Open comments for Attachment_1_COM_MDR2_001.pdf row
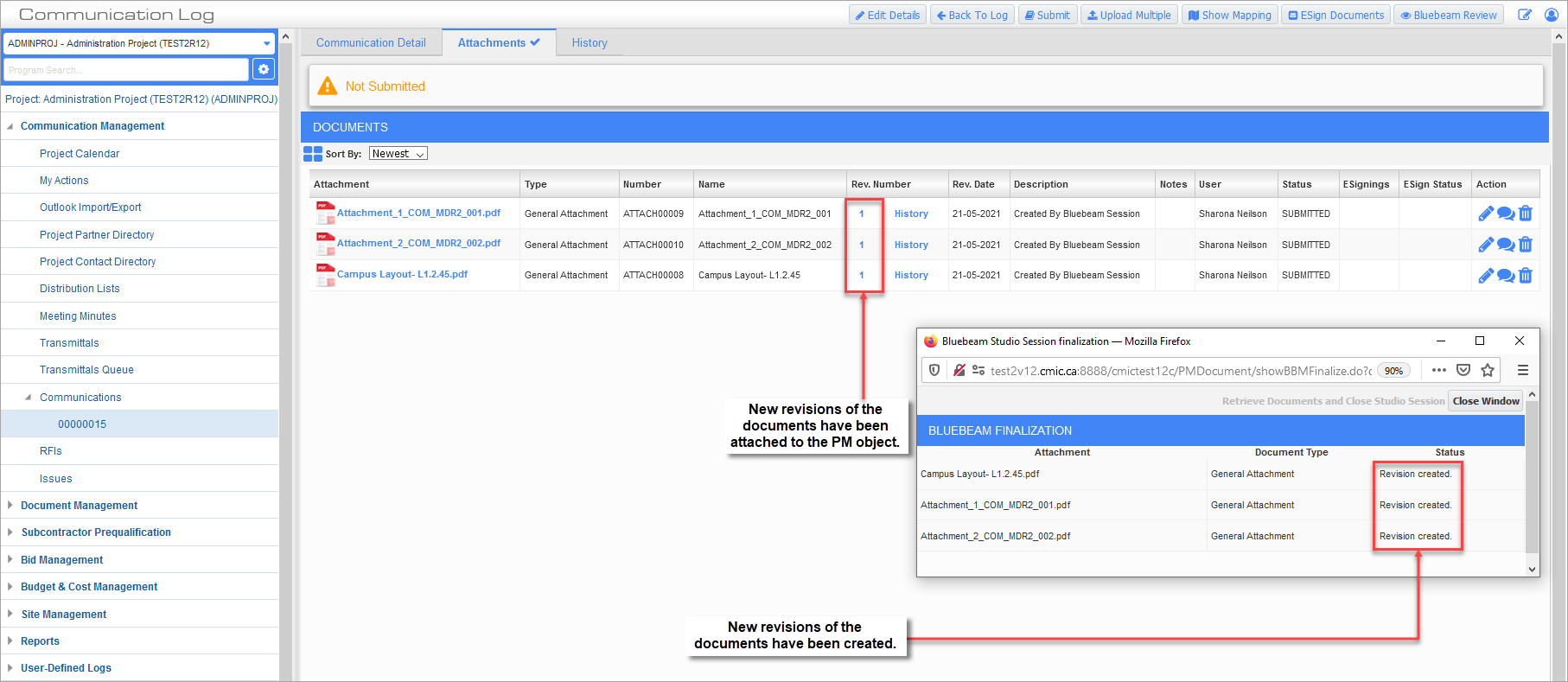The width and height of the screenshot is (1568, 682). click(1506, 214)
